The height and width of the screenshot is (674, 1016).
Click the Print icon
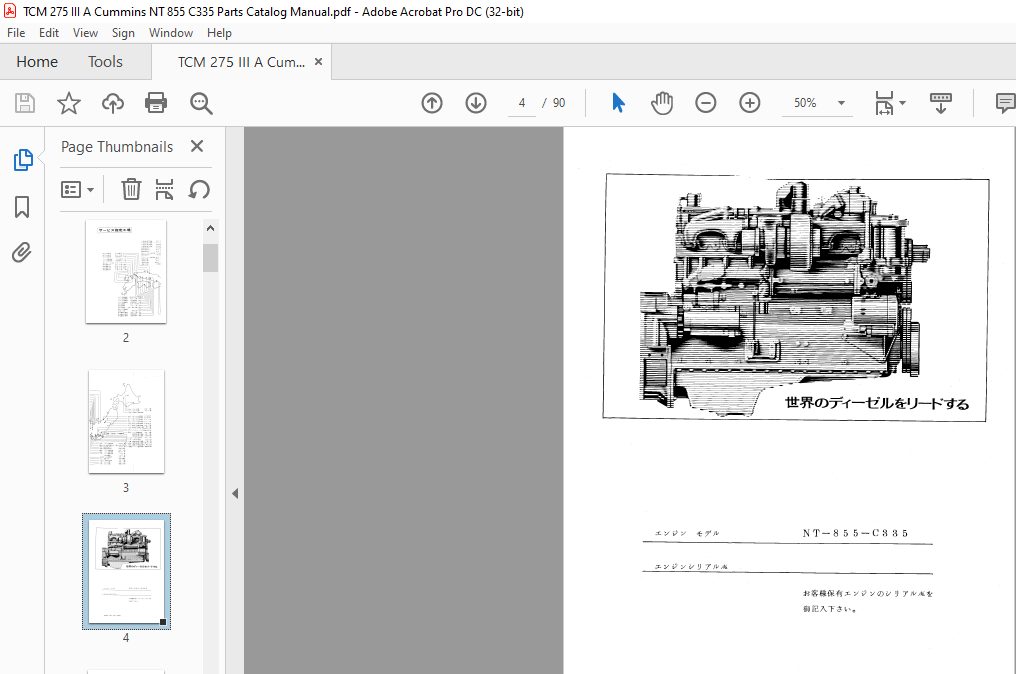tap(156, 103)
